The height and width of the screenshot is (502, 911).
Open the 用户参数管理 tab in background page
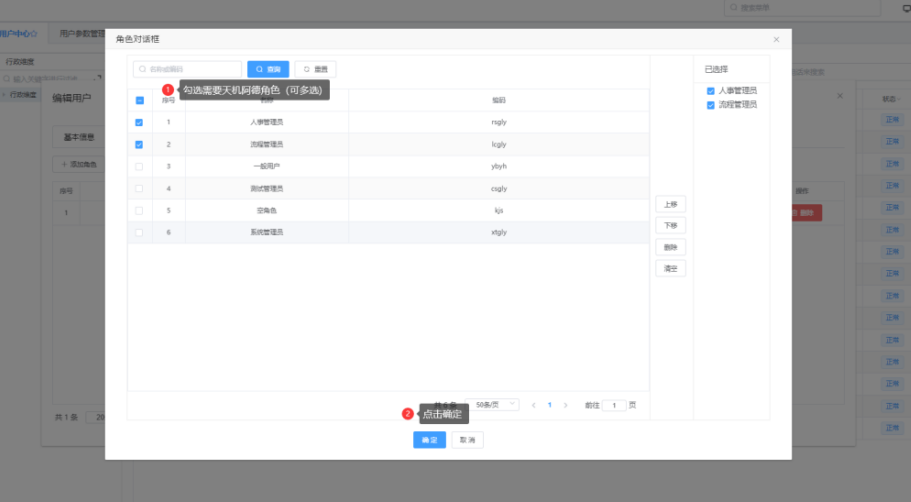[82, 34]
